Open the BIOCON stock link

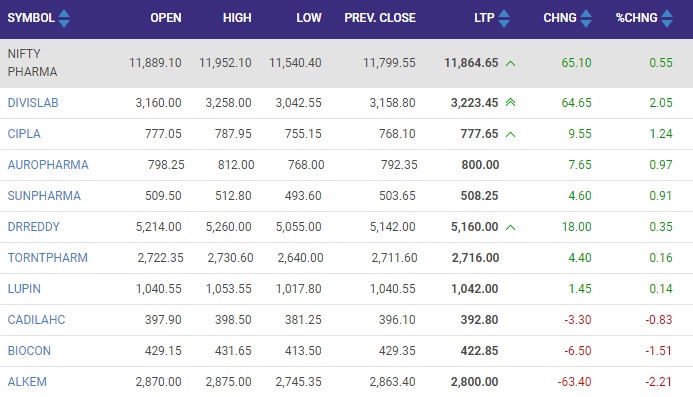click(x=29, y=350)
